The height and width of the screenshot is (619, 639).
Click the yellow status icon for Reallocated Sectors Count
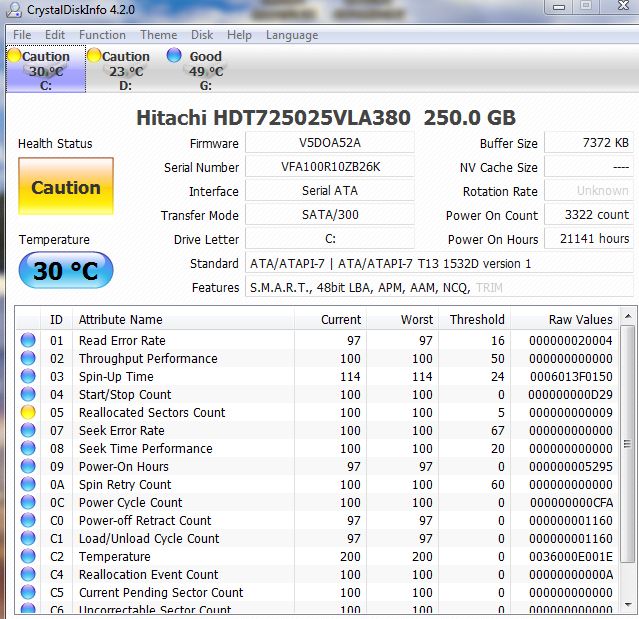coord(28,412)
